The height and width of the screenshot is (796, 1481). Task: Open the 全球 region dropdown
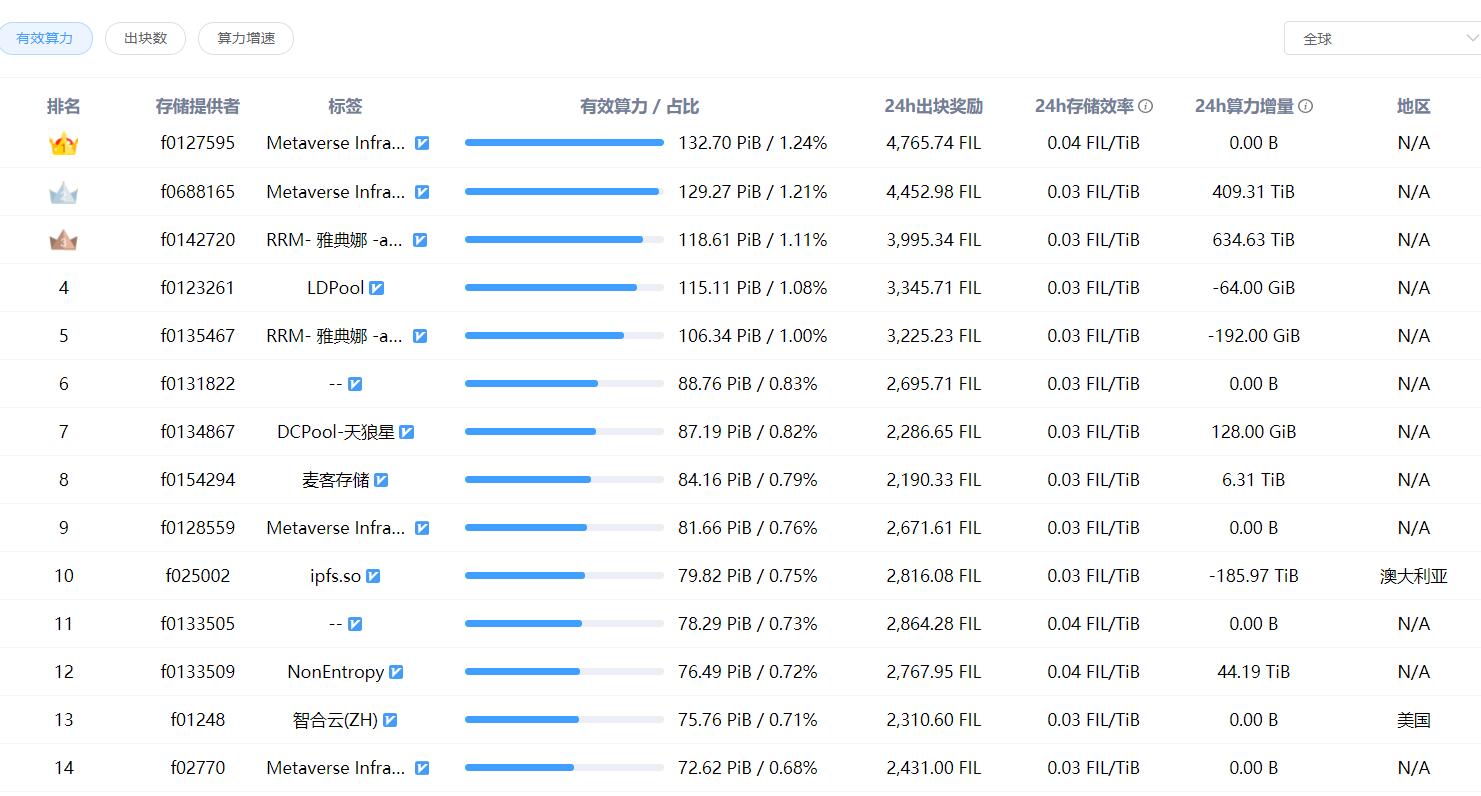point(1381,39)
